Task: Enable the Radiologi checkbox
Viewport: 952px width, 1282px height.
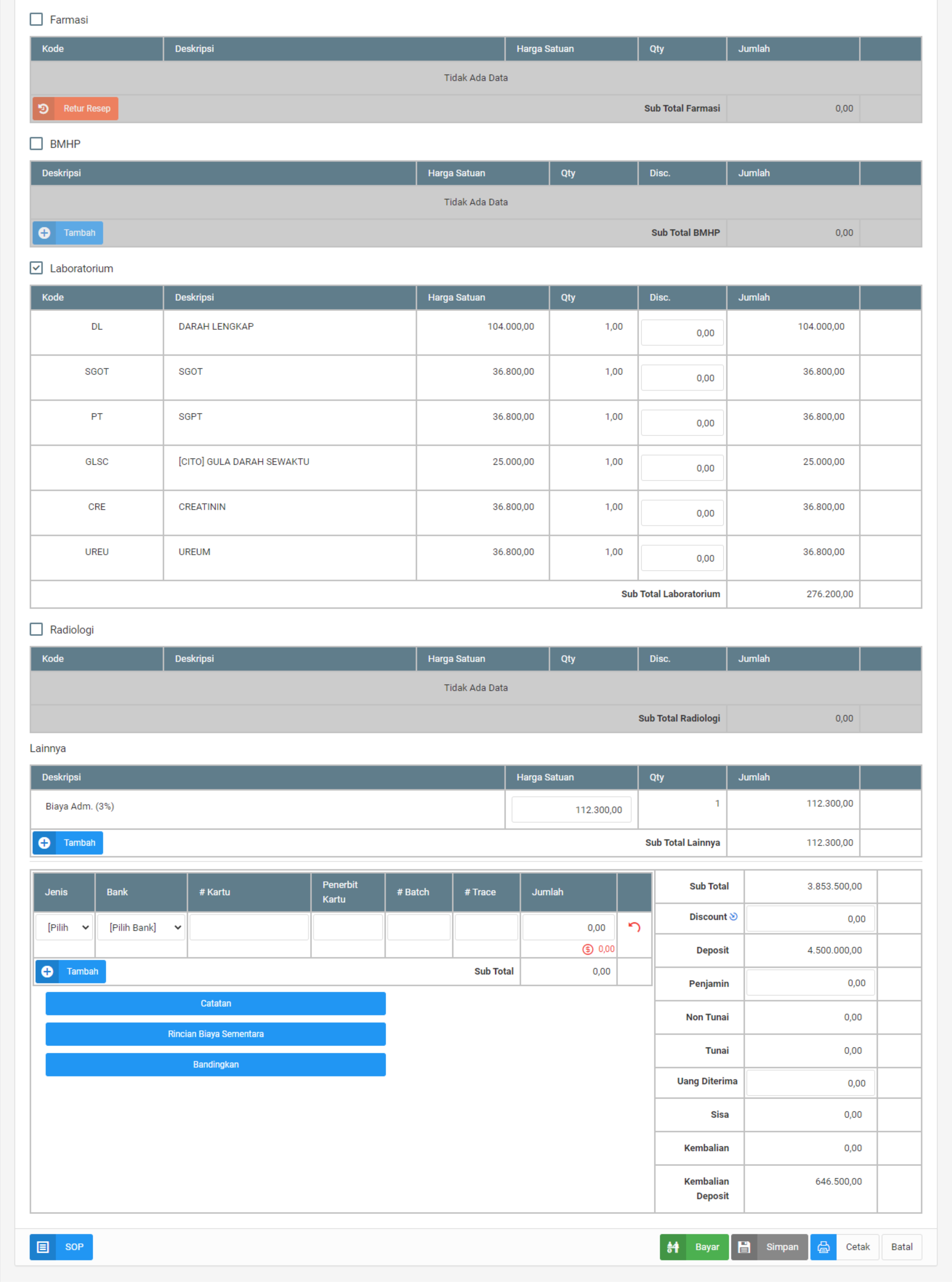Action: pos(36,629)
